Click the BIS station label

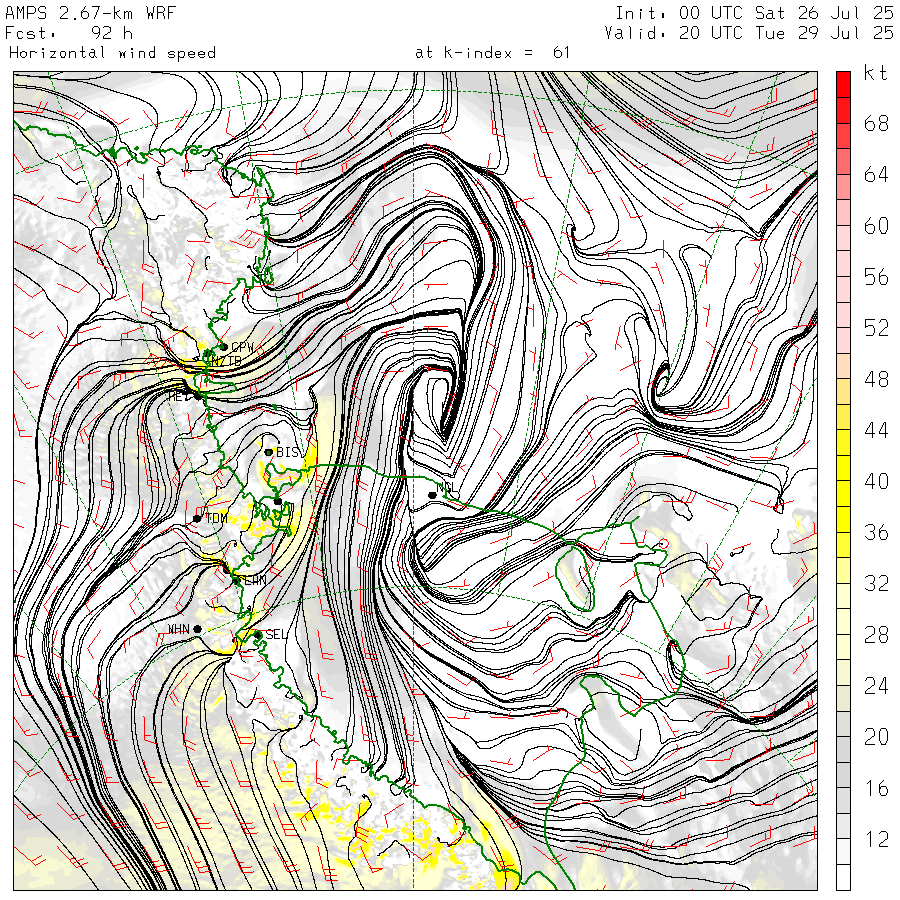click(288, 452)
